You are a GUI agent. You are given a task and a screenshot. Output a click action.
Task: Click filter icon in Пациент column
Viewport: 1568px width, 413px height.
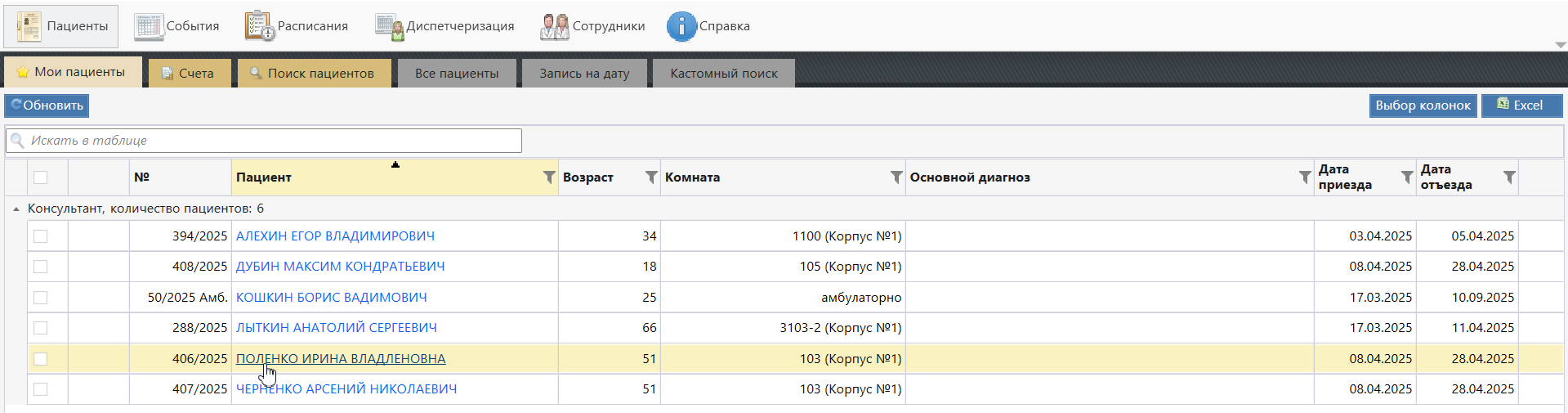tap(549, 177)
